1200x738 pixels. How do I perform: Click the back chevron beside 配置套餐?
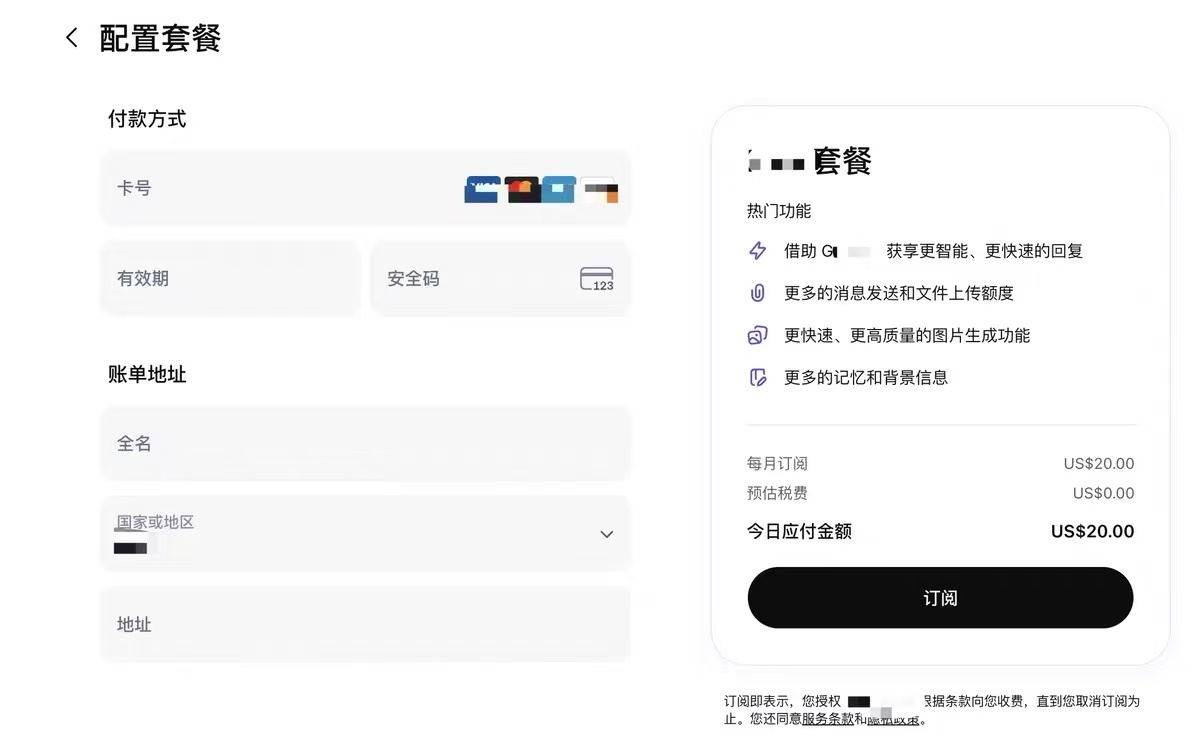71,37
